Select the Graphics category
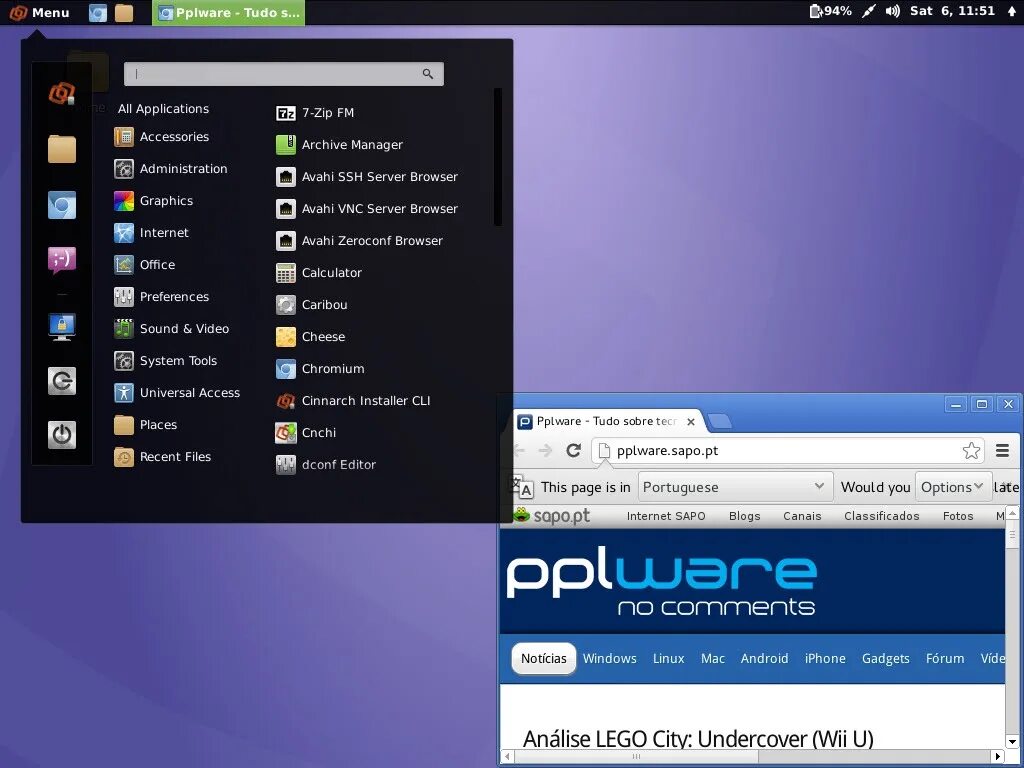This screenshot has height=768, width=1024. (x=153, y=200)
